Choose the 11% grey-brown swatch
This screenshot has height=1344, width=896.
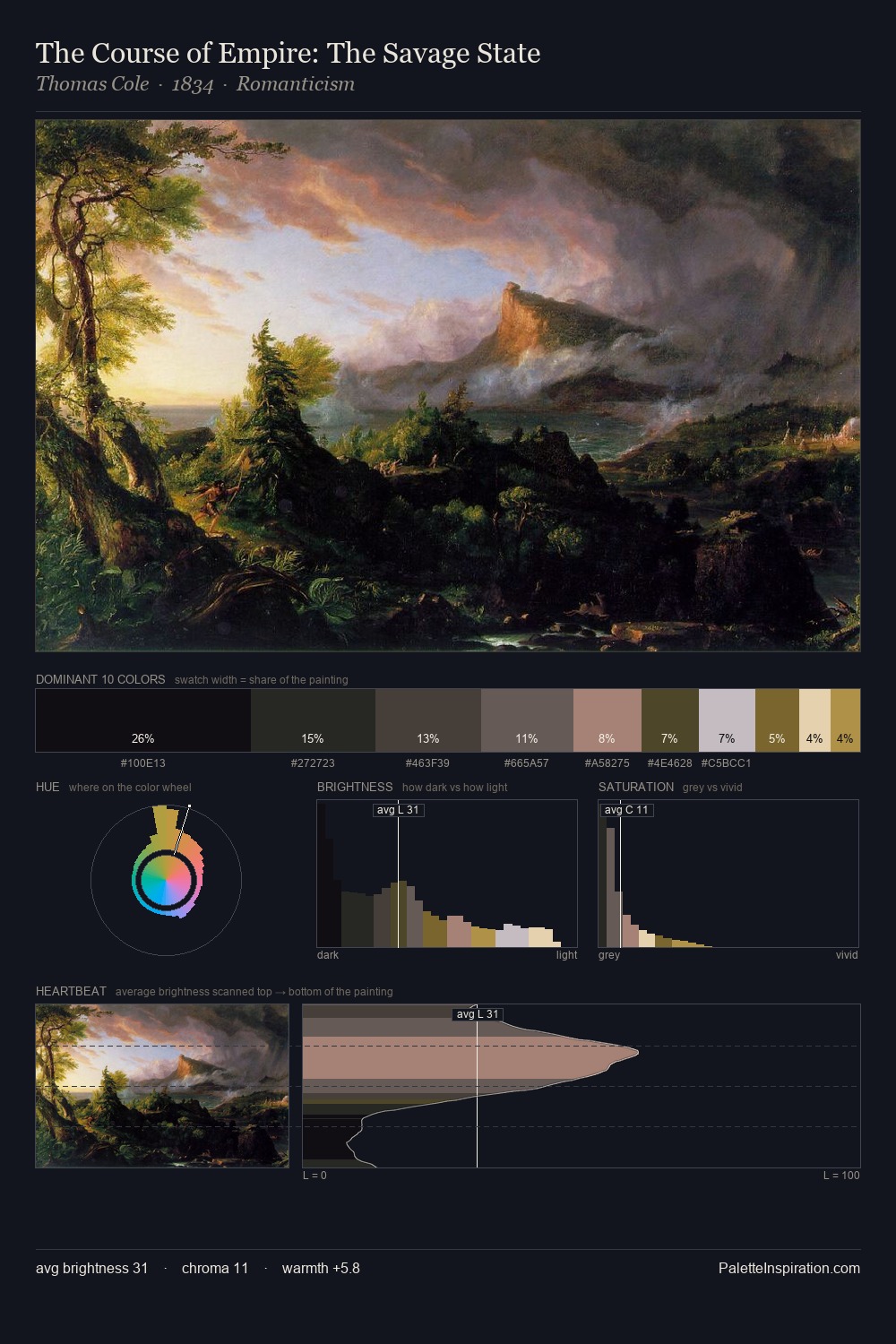(x=527, y=720)
